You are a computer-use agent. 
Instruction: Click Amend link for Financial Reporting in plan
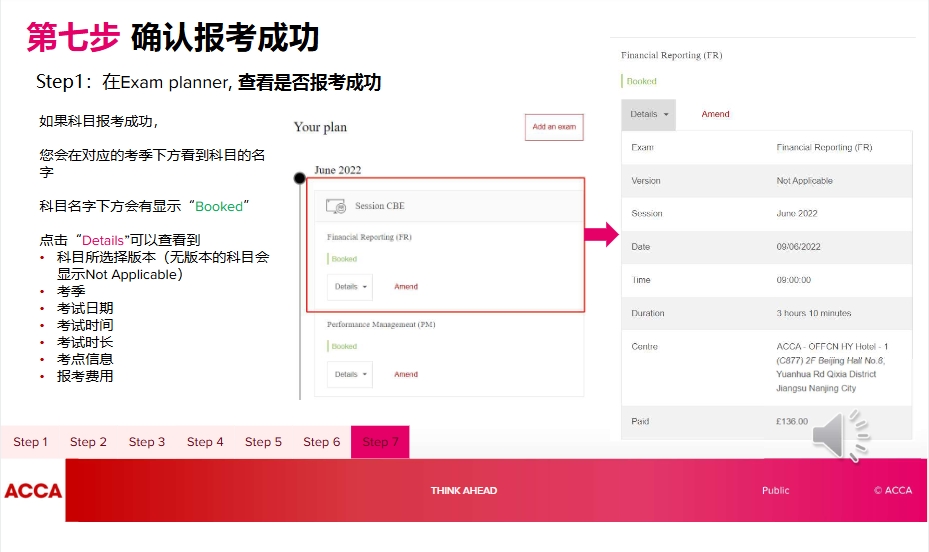[406, 287]
